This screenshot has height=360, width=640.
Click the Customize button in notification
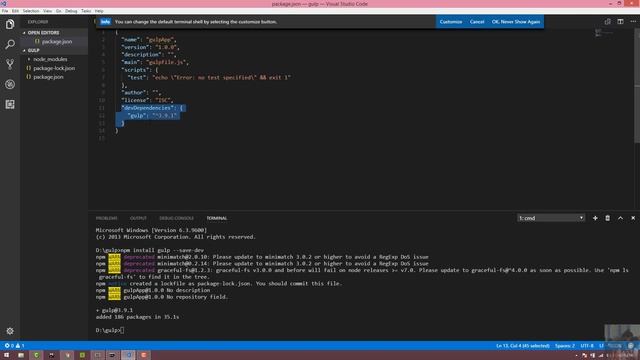pos(451,22)
